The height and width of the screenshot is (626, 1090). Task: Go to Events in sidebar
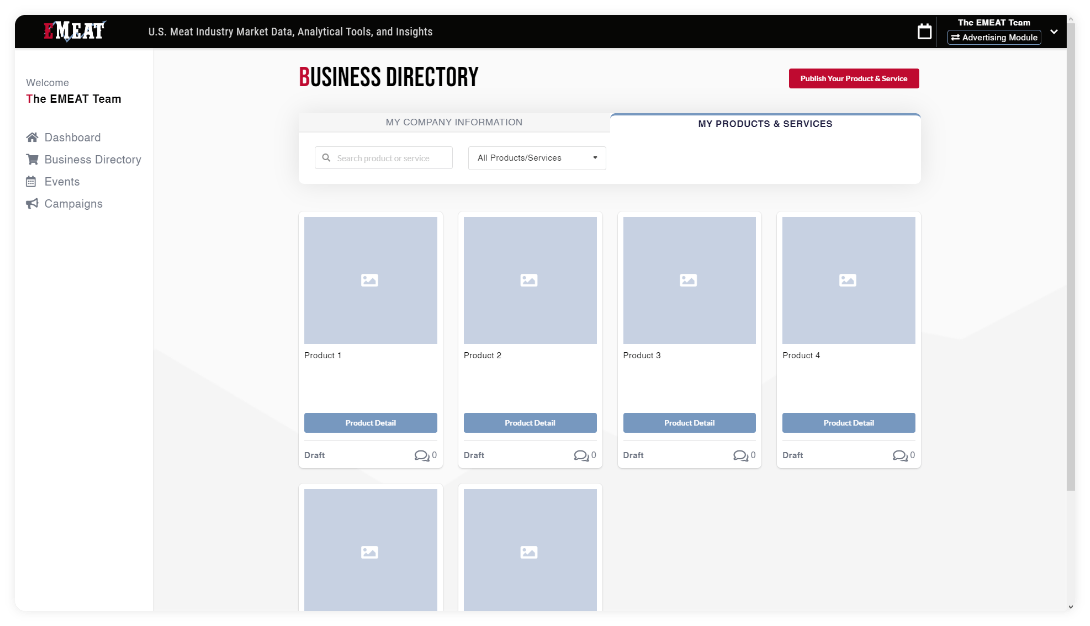point(62,182)
